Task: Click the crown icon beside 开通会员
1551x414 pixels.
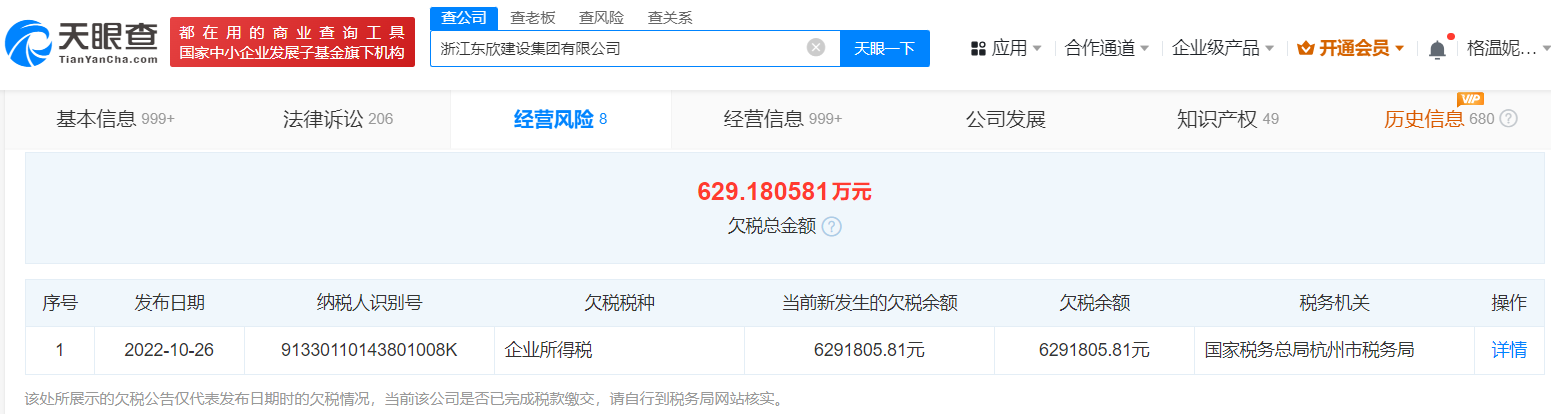Action: pos(1305,48)
